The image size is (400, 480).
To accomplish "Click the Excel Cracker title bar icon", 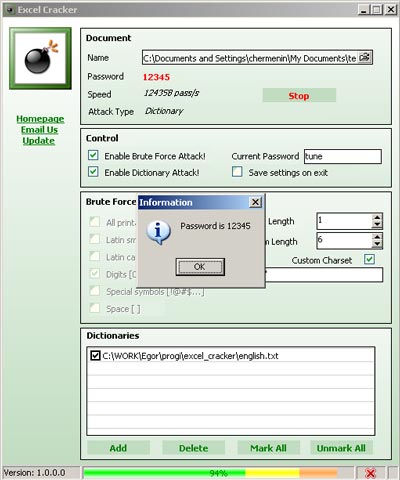I will click(x=11, y=10).
